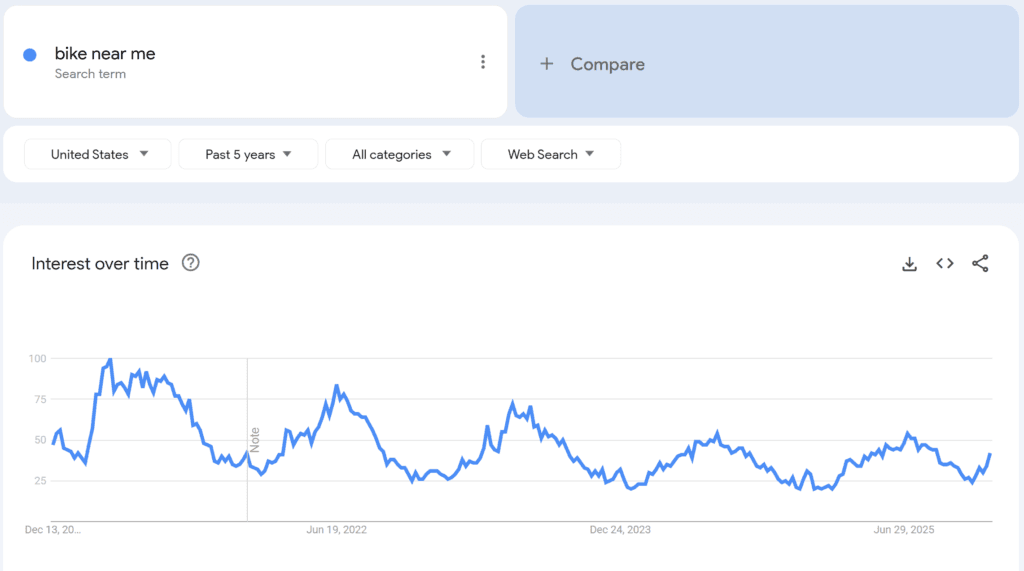Open the Past 5 years time range dropdown

(x=248, y=154)
